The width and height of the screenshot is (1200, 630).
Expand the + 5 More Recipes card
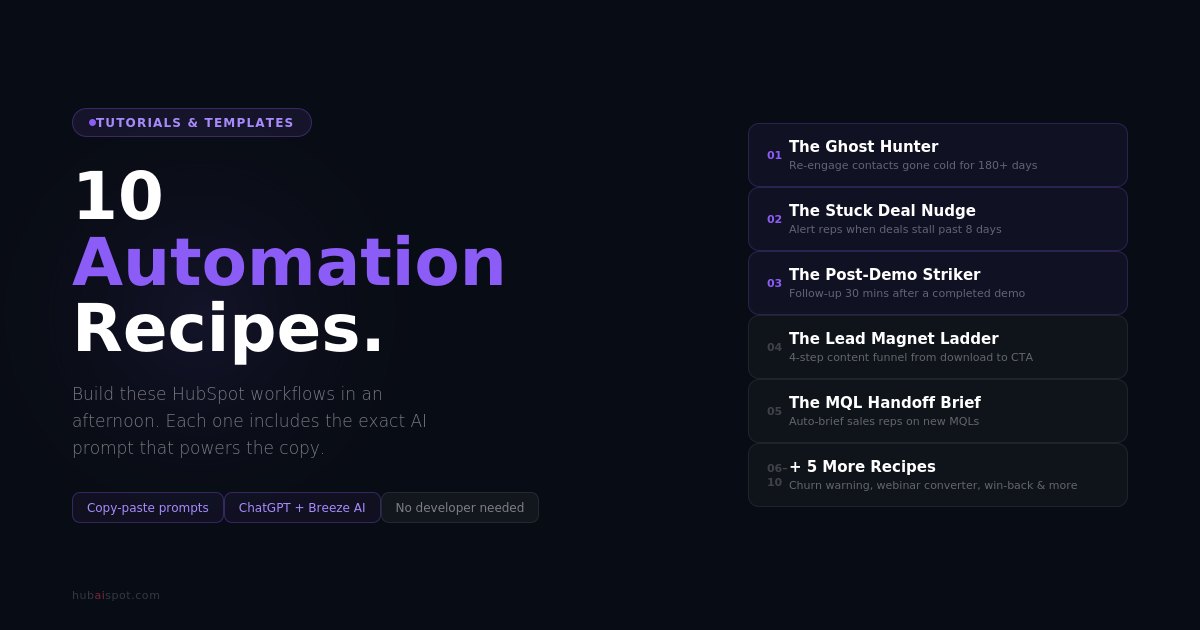coord(938,475)
